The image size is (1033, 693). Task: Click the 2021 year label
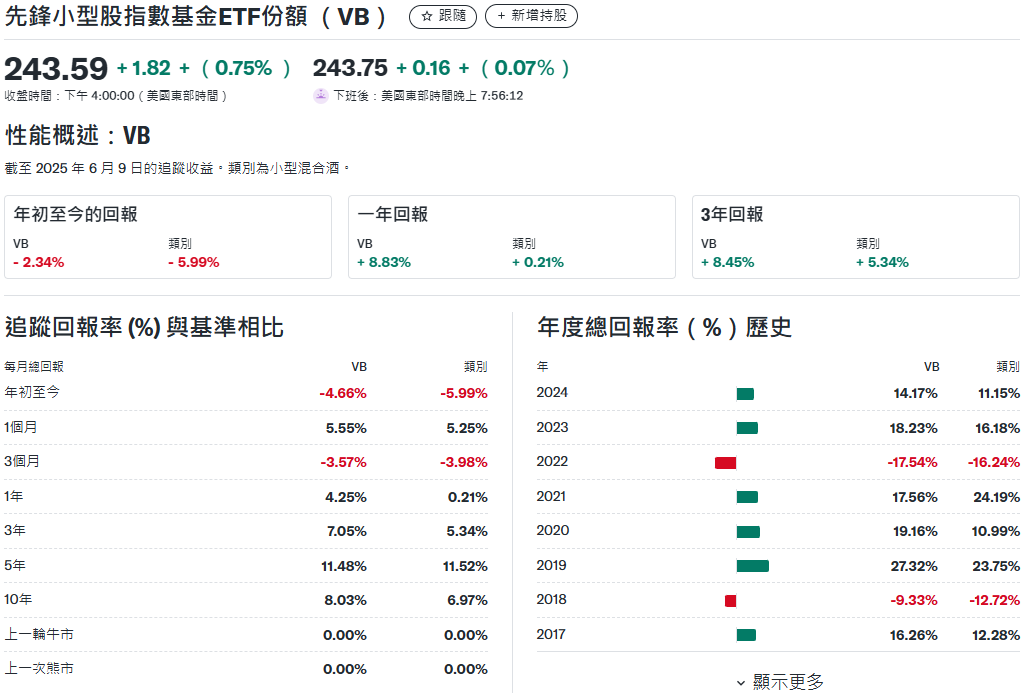551,497
